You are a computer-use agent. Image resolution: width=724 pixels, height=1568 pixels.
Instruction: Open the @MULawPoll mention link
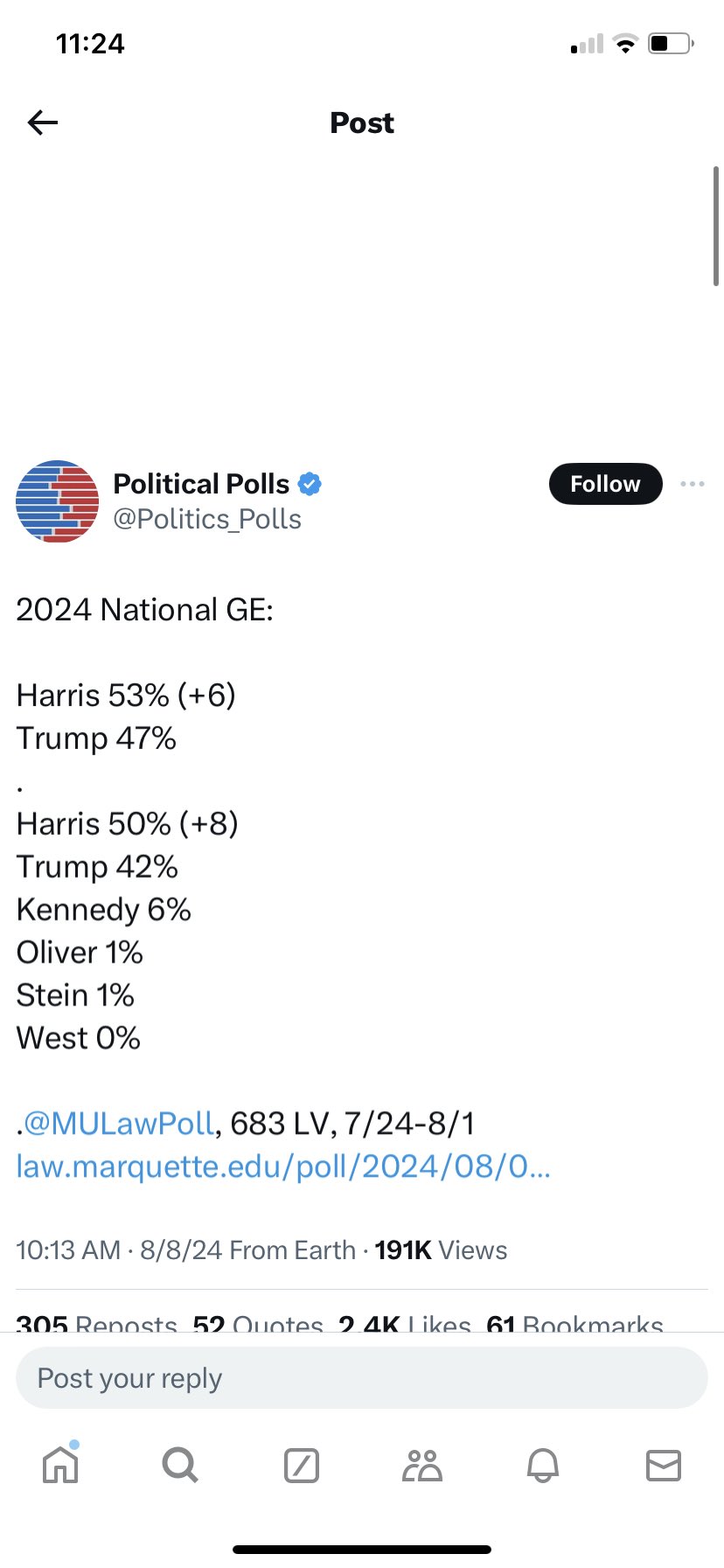coord(119,1123)
